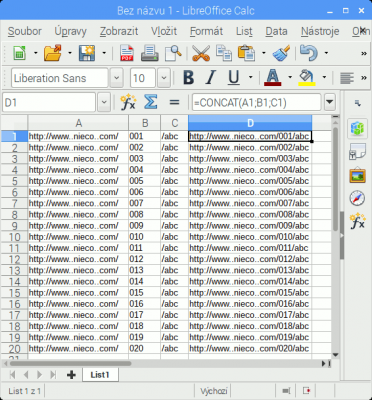This screenshot has width=372, height=400.
Task: Toggle Italic formatting
Action: [x=211, y=78]
